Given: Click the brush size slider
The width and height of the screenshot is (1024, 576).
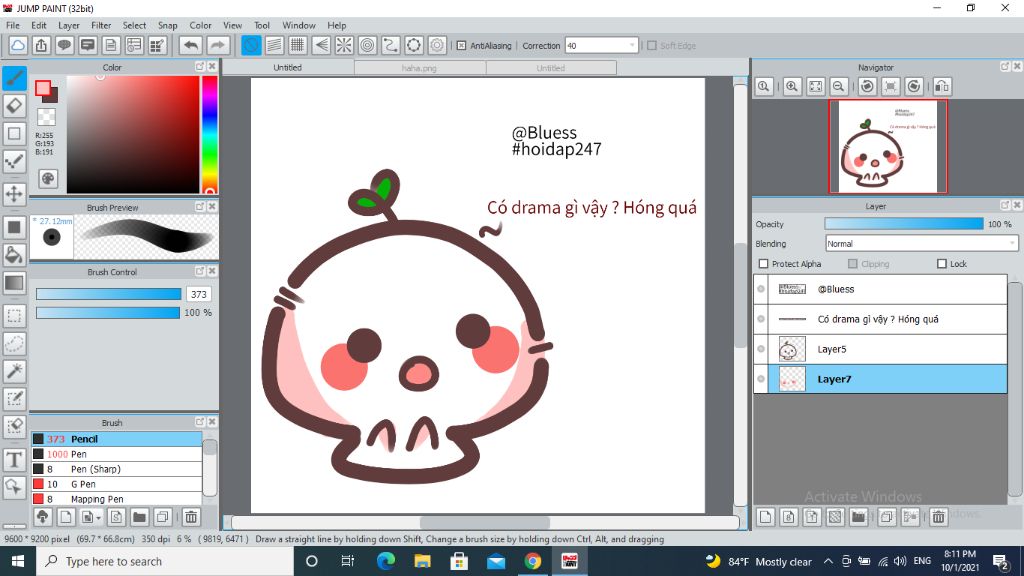Looking at the screenshot, I should coord(108,295).
